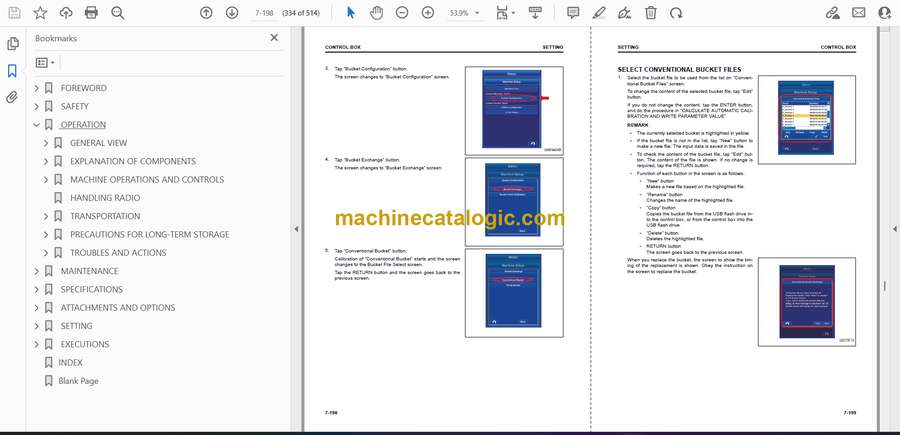Click the SELECT CONVENTIONAL BUCKET FILES heading

tap(679, 69)
